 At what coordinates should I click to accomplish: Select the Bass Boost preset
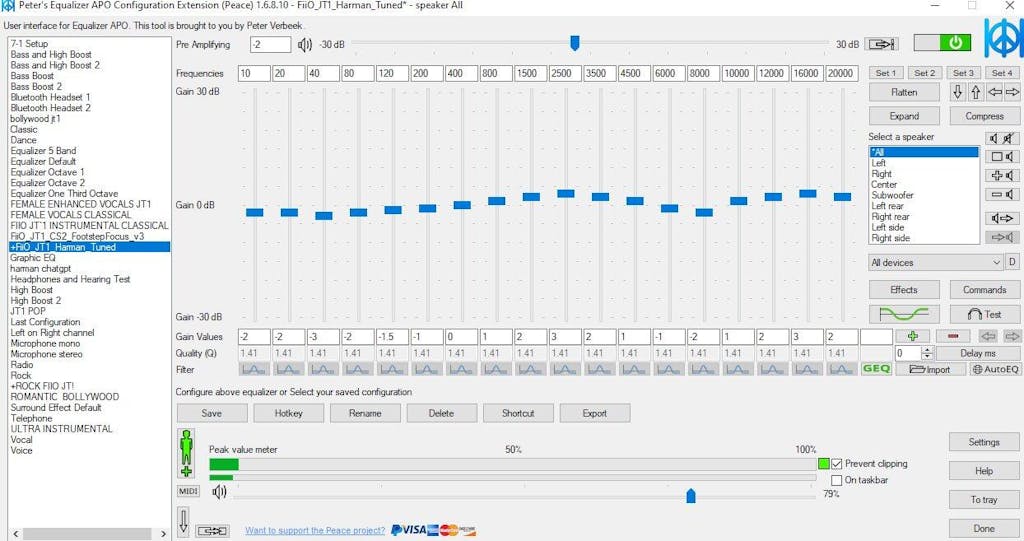(32, 76)
